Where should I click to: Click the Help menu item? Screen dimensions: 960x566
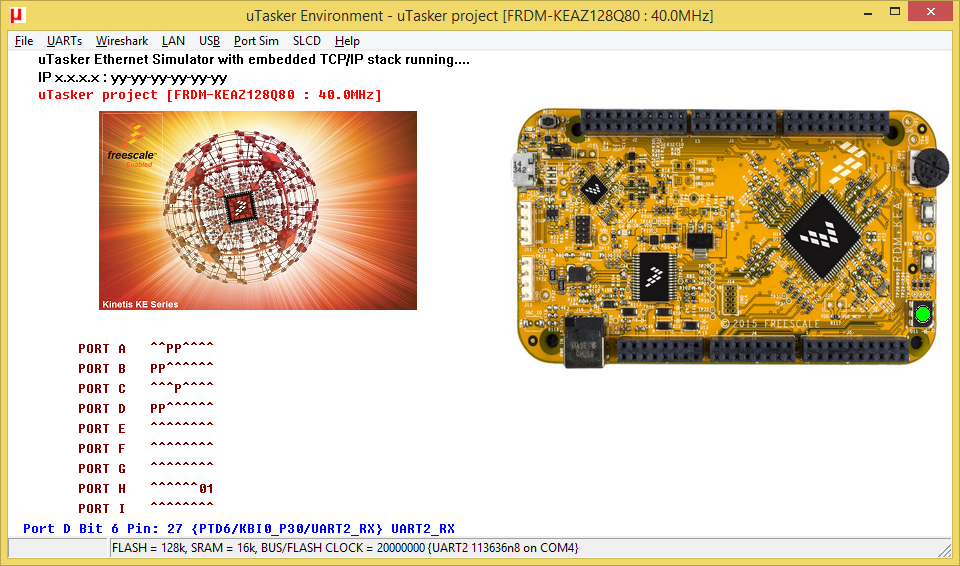347,41
